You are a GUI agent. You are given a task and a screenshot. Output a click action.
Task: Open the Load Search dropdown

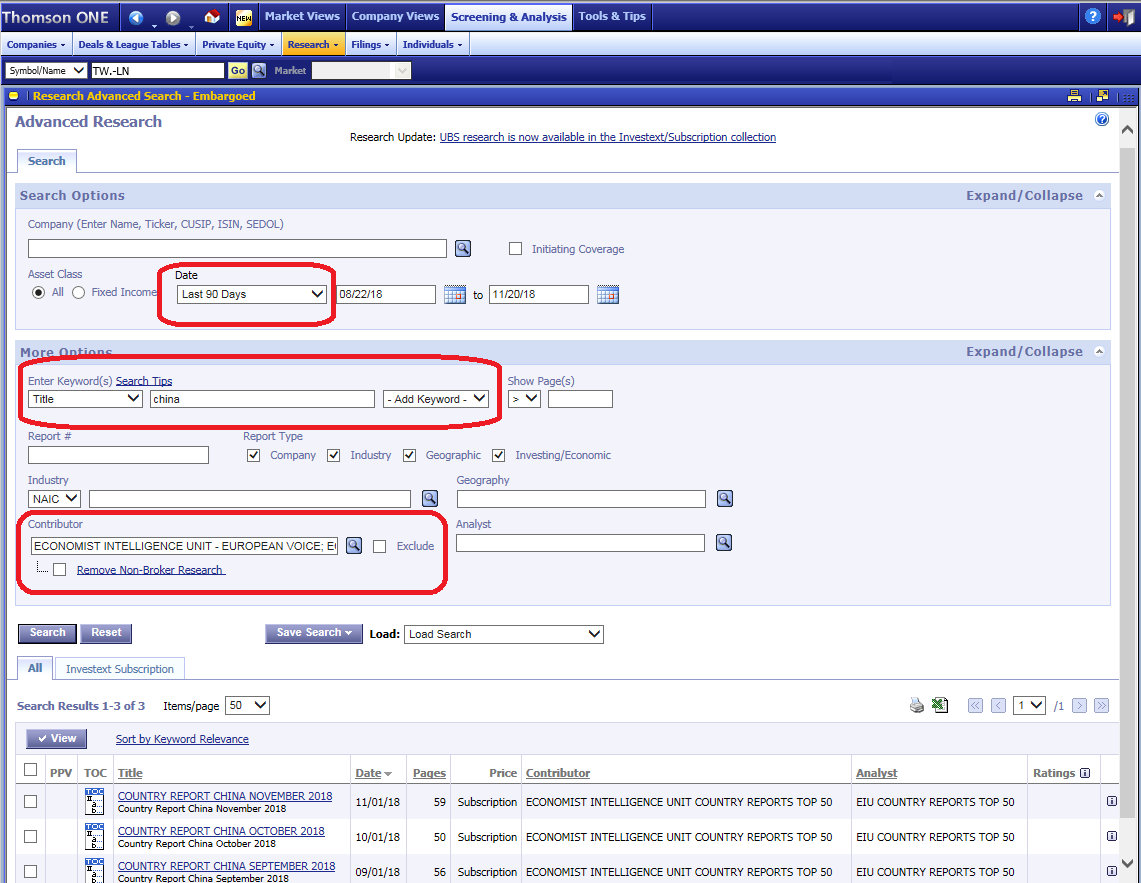coord(504,634)
